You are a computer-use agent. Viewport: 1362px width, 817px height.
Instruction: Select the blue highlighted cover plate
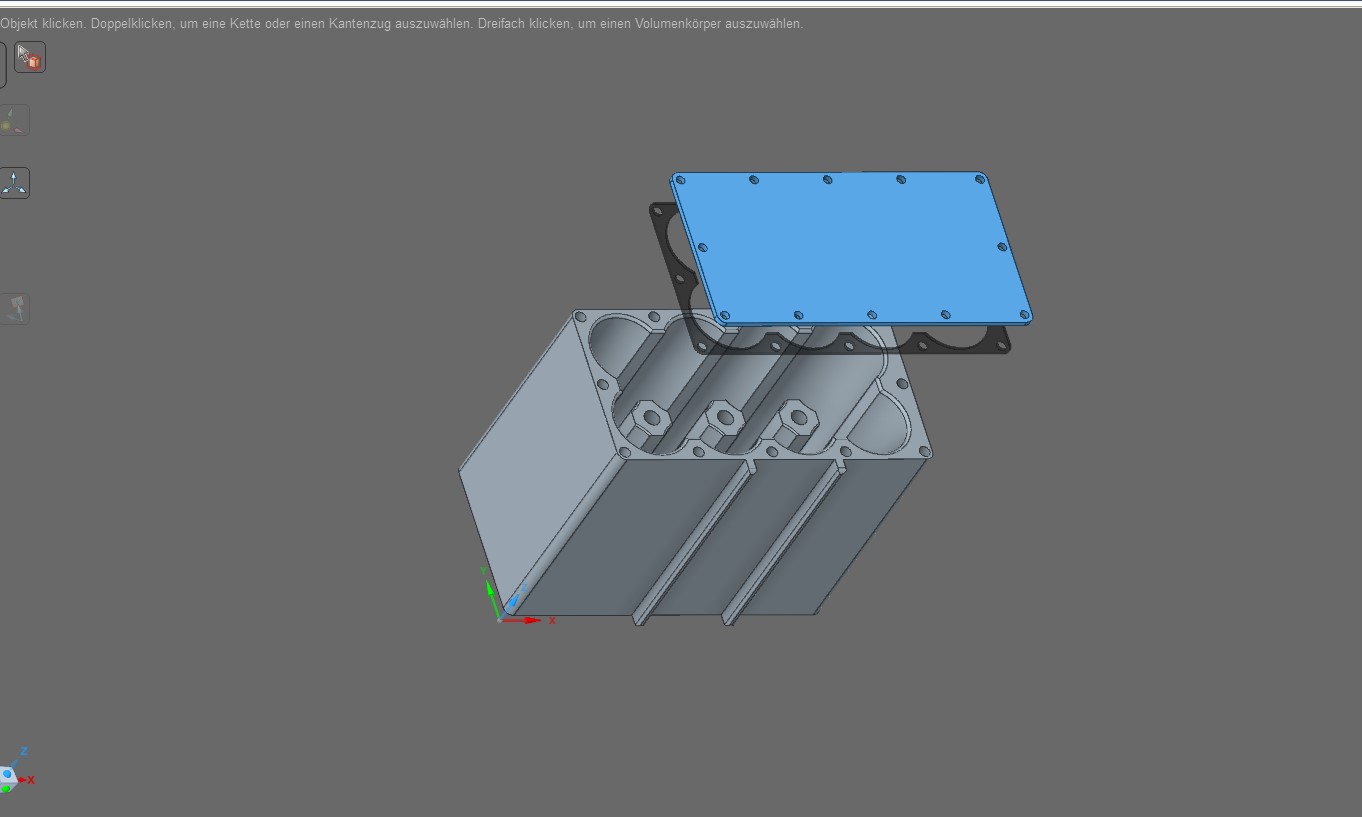(850, 250)
